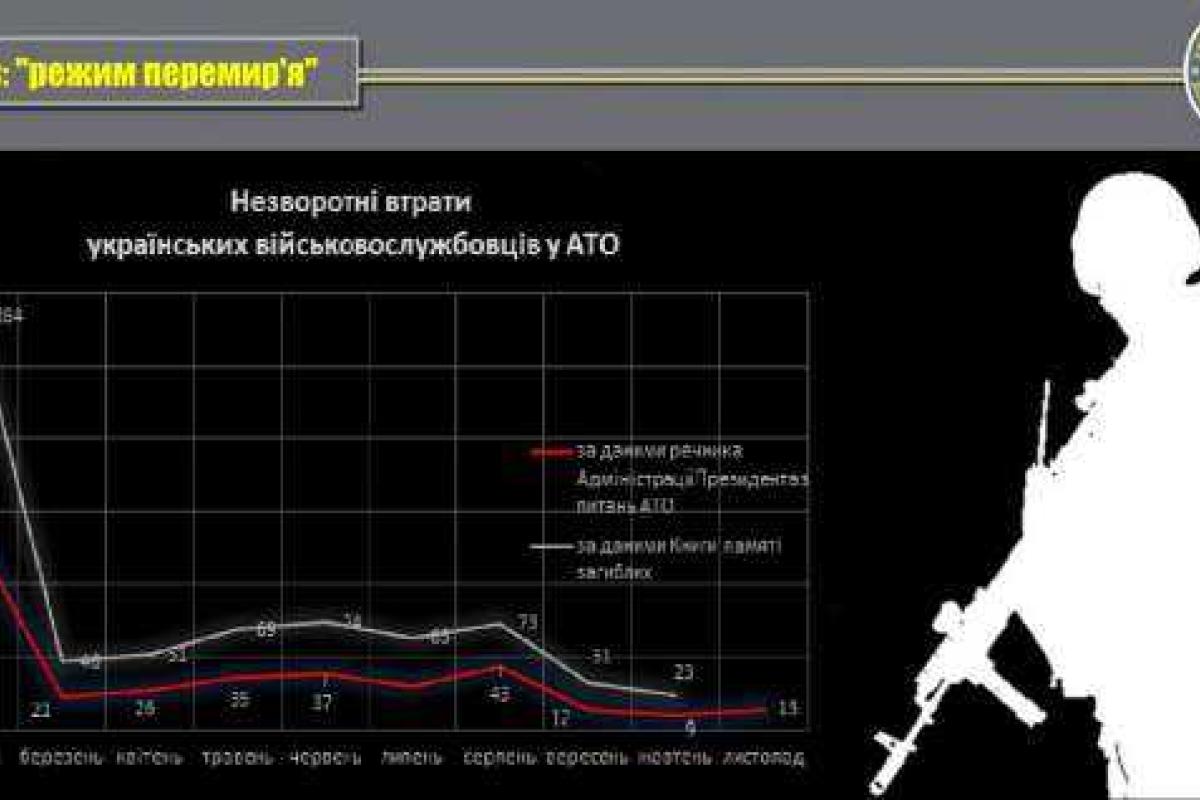This screenshot has height=800, width=1200.
Task: Click the data label 23 for жовтень
Action: pos(682,673)
